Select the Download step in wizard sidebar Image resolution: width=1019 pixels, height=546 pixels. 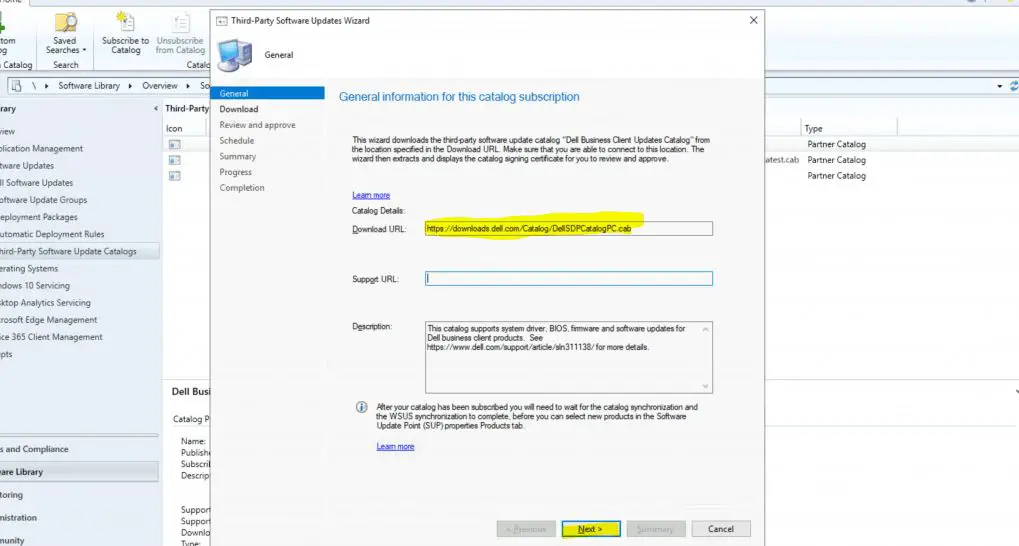239,109
